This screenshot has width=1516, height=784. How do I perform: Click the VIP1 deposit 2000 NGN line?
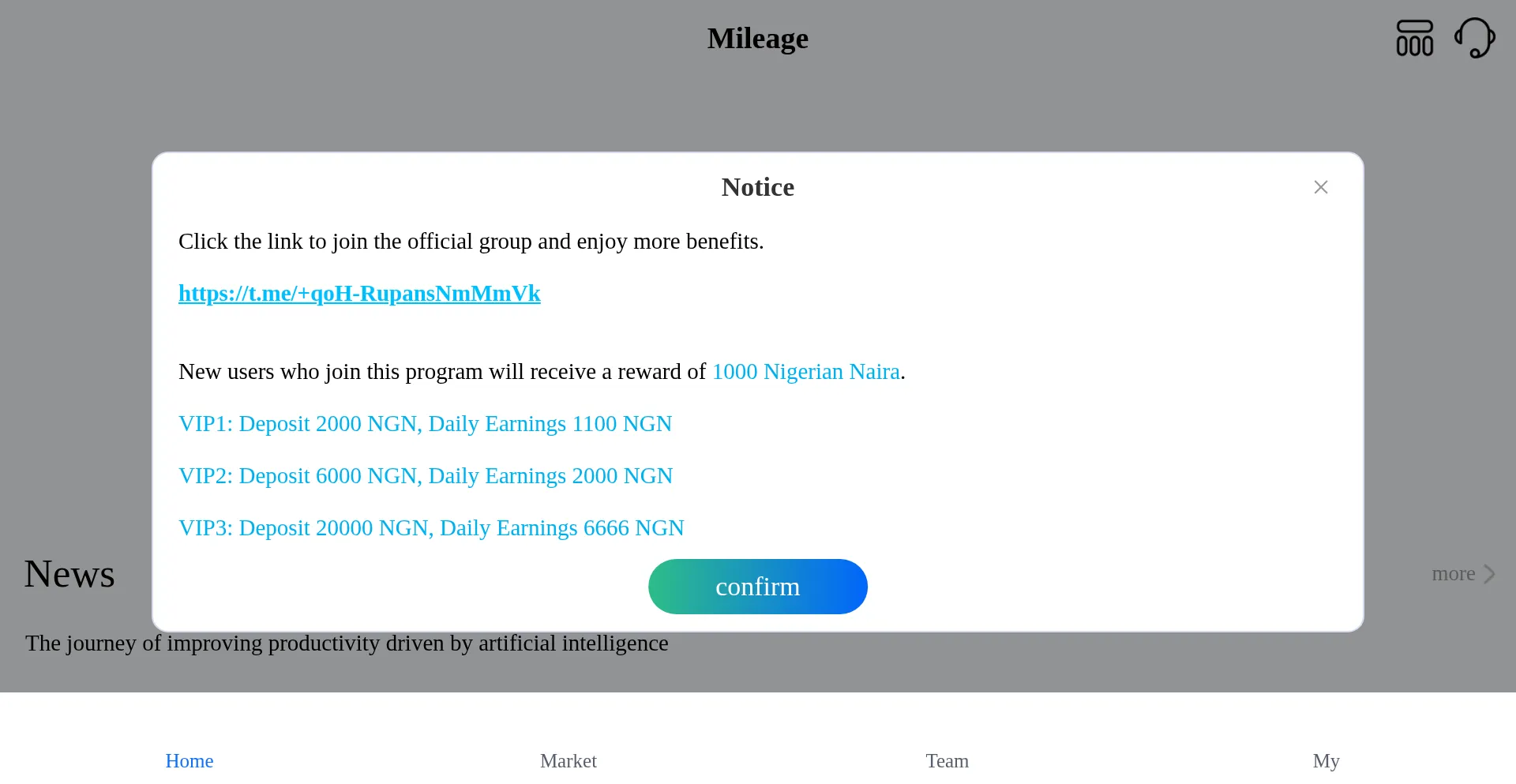click(x=425, y=424)
